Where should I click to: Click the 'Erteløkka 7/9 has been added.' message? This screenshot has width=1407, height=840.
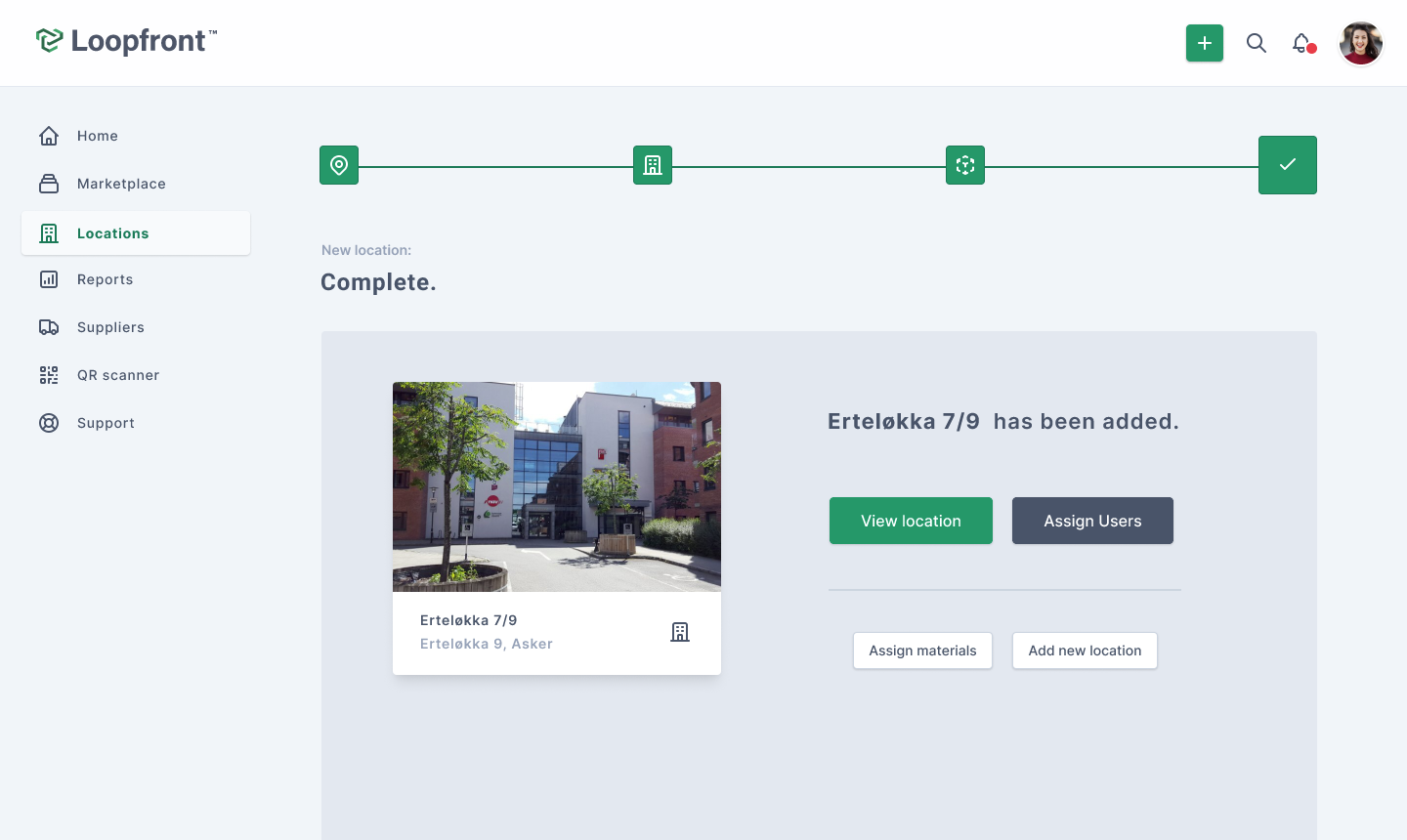pyautogui.click(x=1003, y=421)
